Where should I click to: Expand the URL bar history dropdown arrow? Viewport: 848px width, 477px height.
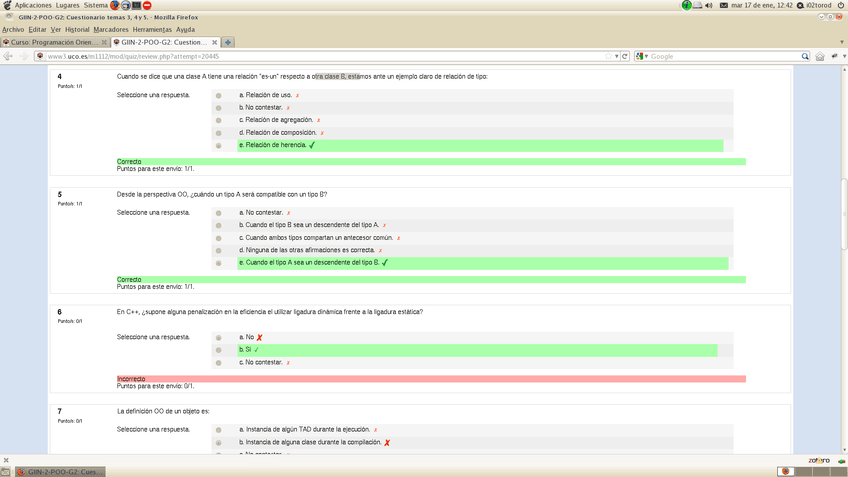(617, 56)
